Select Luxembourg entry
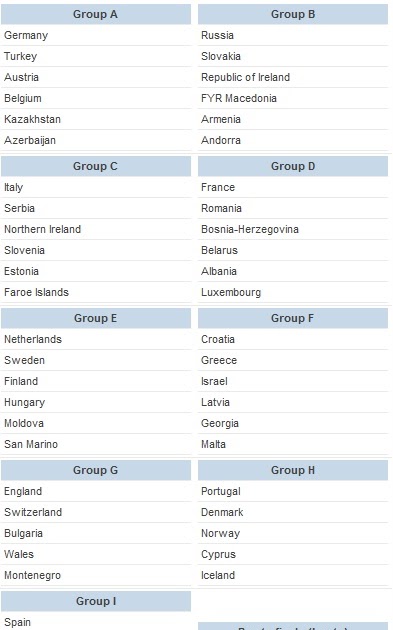Viewport: 393px width, 630px height. [x=231, y=292]
